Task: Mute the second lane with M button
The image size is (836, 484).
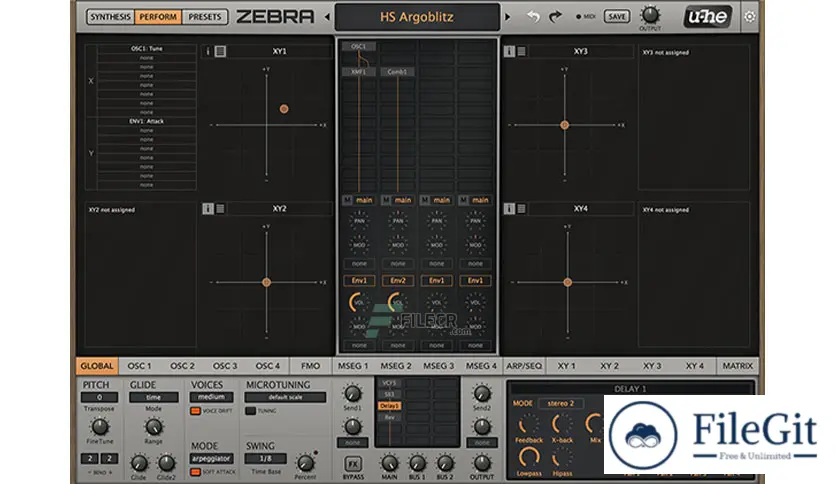Action: click(386, 200)
